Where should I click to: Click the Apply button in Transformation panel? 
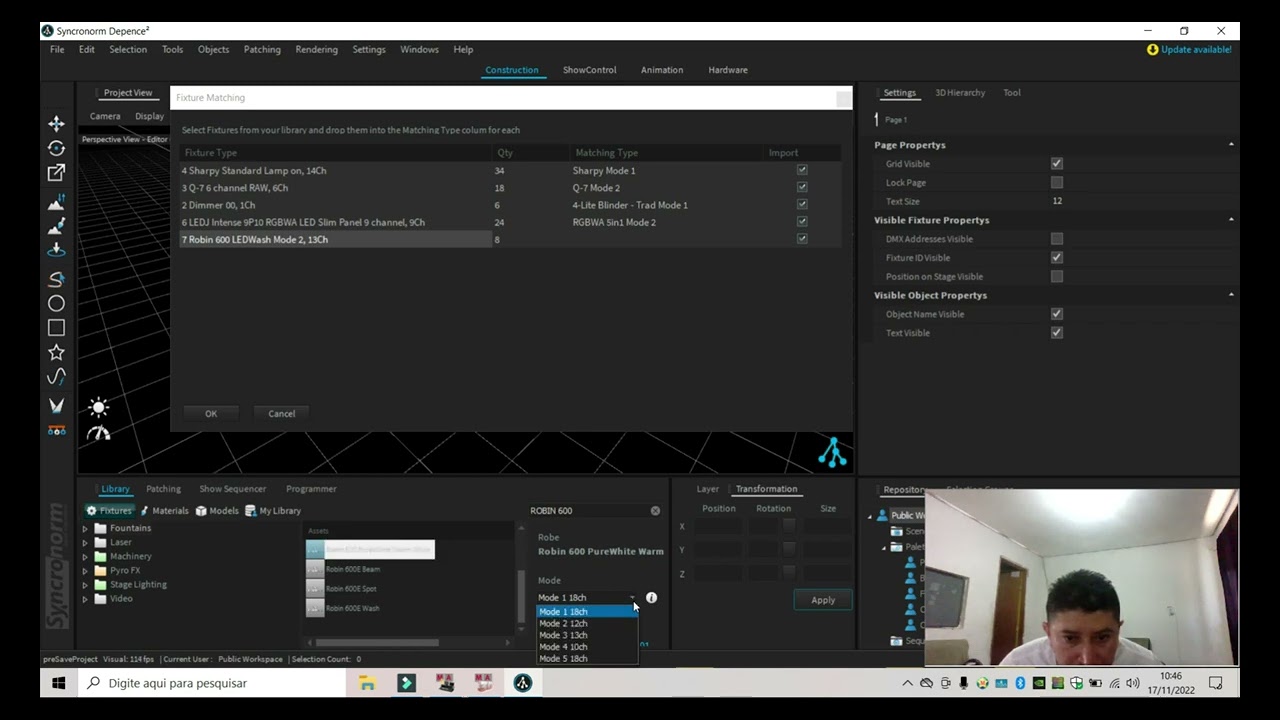pos(823,600)
